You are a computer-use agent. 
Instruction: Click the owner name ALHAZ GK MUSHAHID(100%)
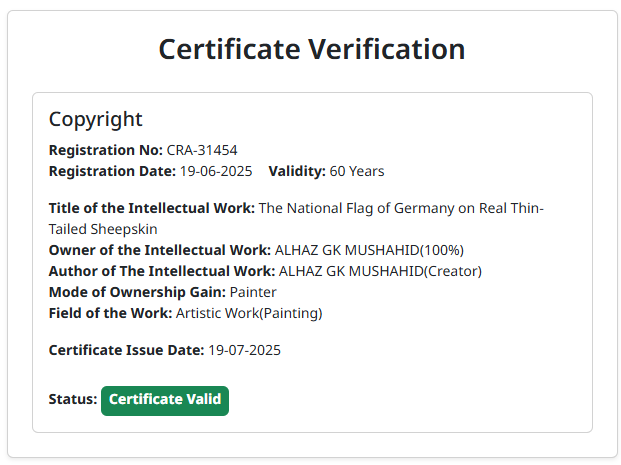click(x=369, y=250)
